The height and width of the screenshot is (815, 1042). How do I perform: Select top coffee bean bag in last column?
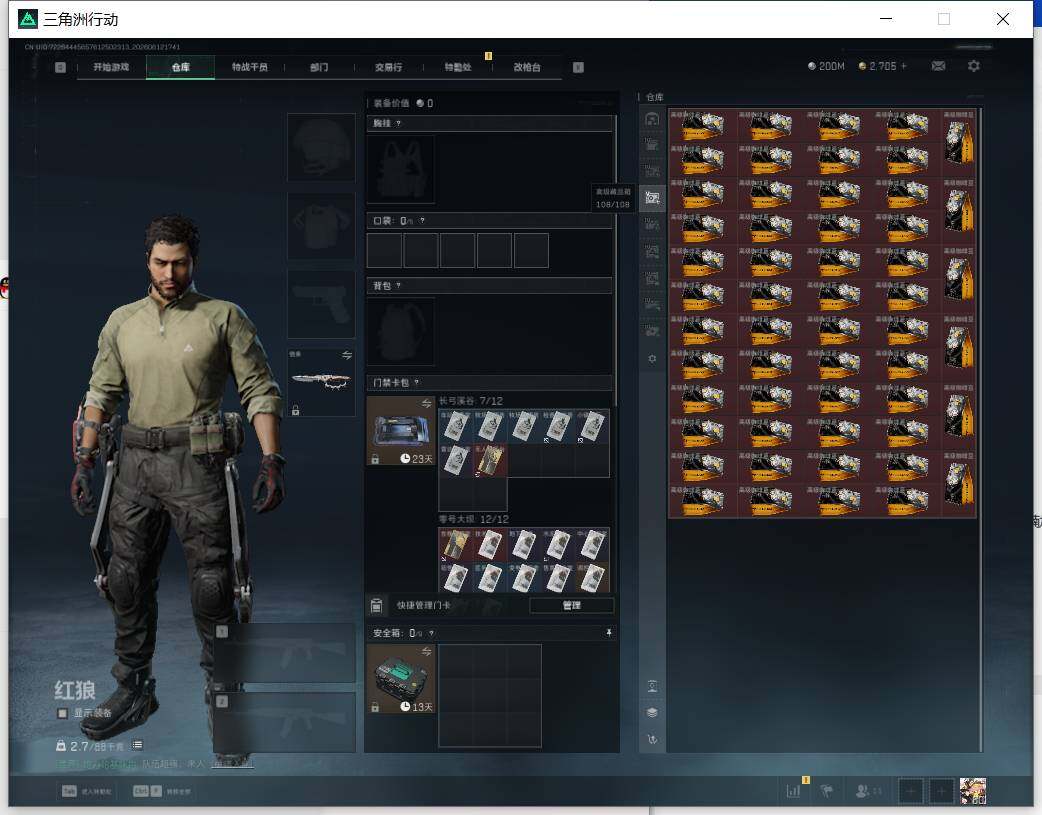click(959, 143)
